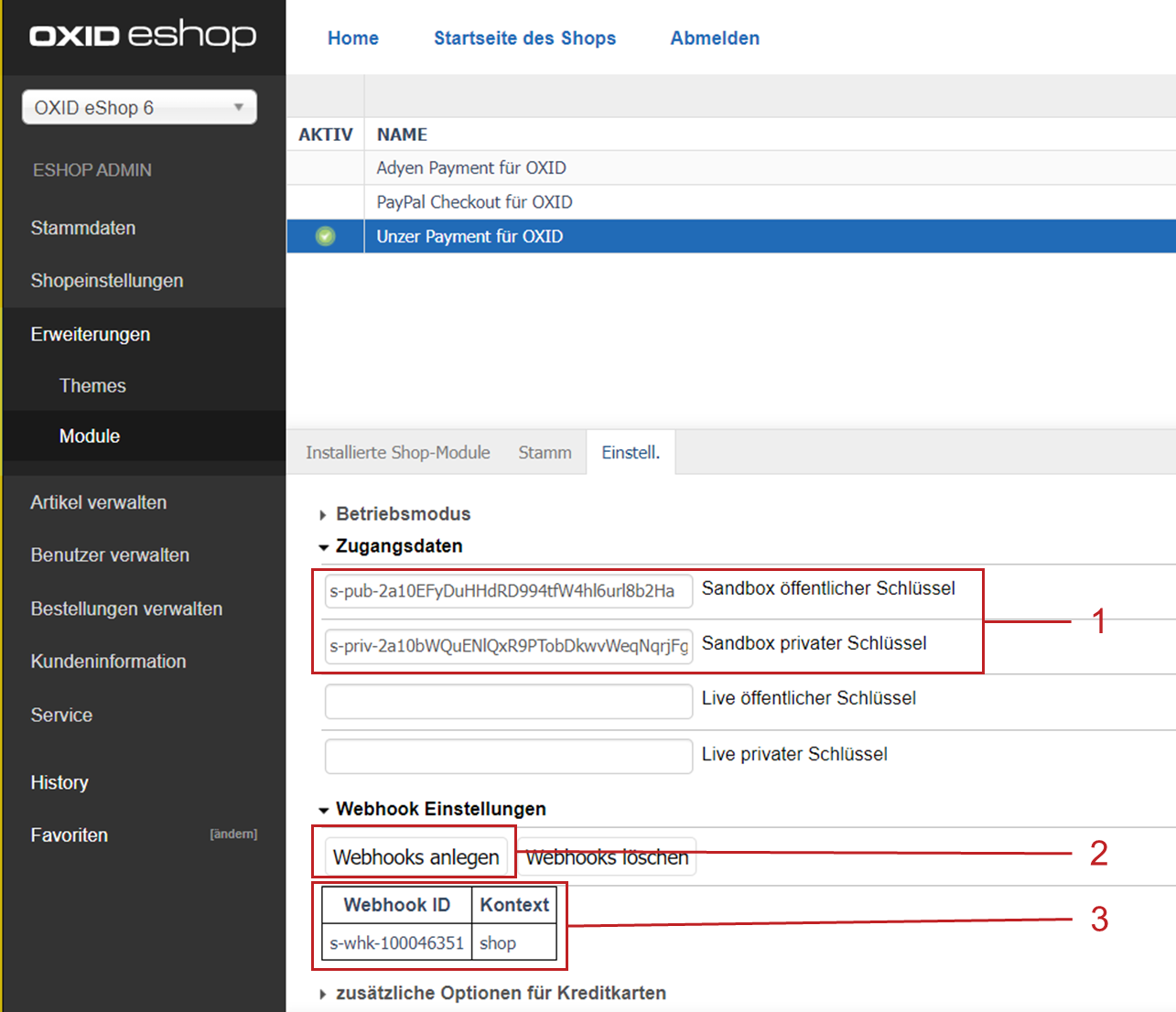Click the shop context cell
This screenshot has height=1012, width=1176.
point(514,942)
